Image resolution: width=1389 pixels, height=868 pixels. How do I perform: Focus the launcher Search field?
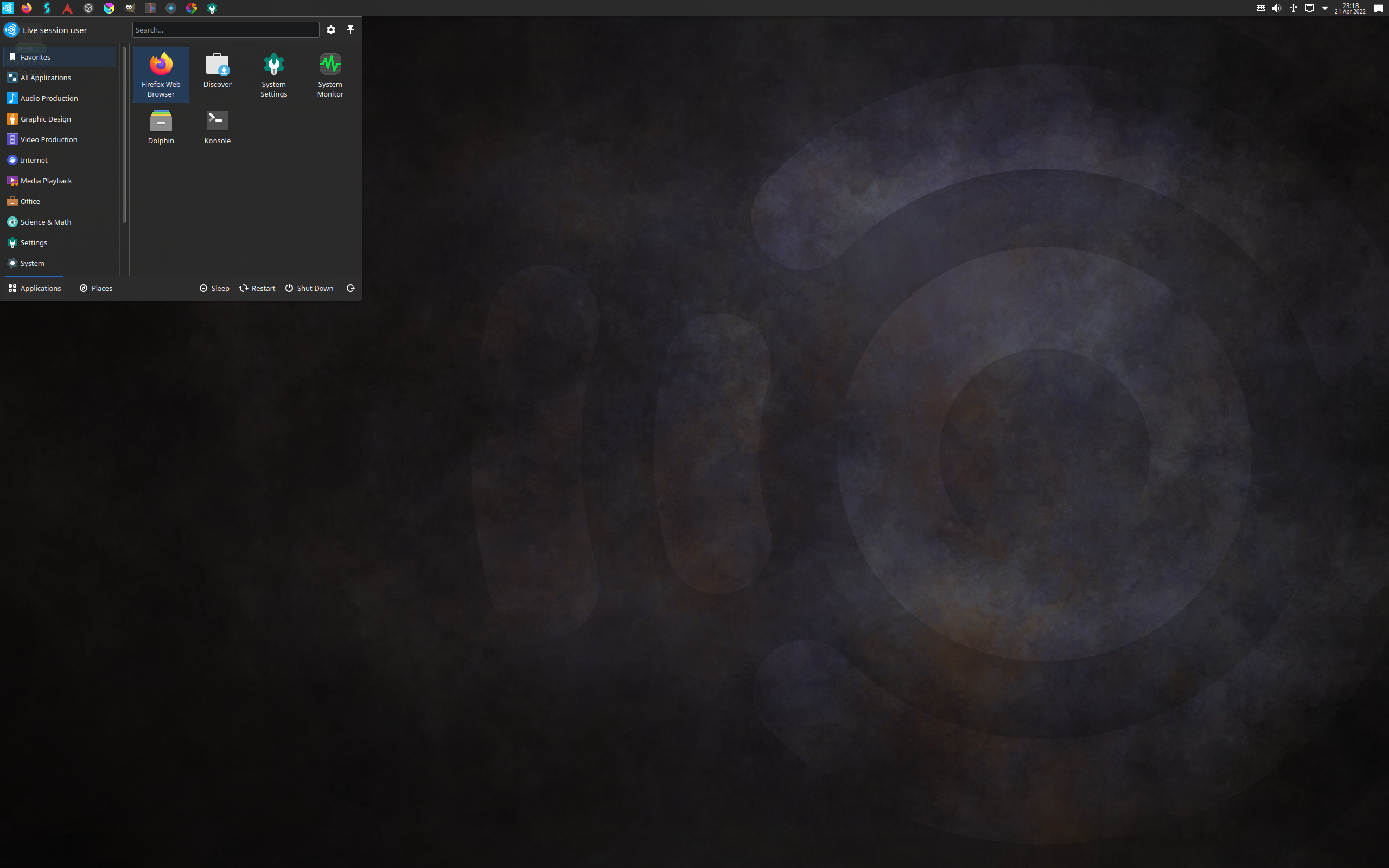click(x=226, y=30)
